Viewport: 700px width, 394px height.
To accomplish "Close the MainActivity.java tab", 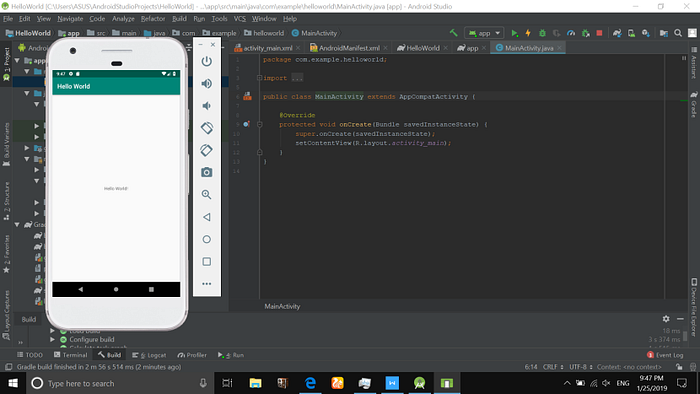I will click(x=559, y=48).
